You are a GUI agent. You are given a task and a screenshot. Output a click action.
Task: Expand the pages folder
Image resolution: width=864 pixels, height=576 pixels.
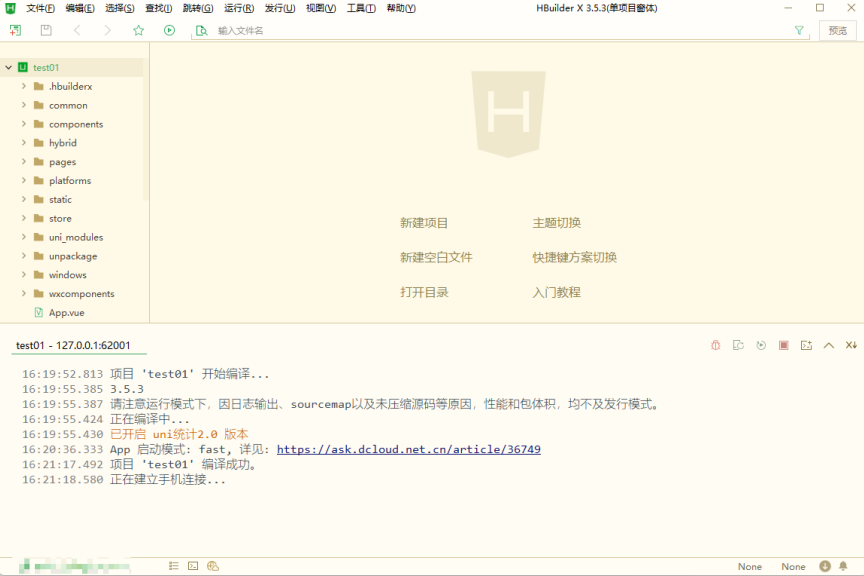24,162
